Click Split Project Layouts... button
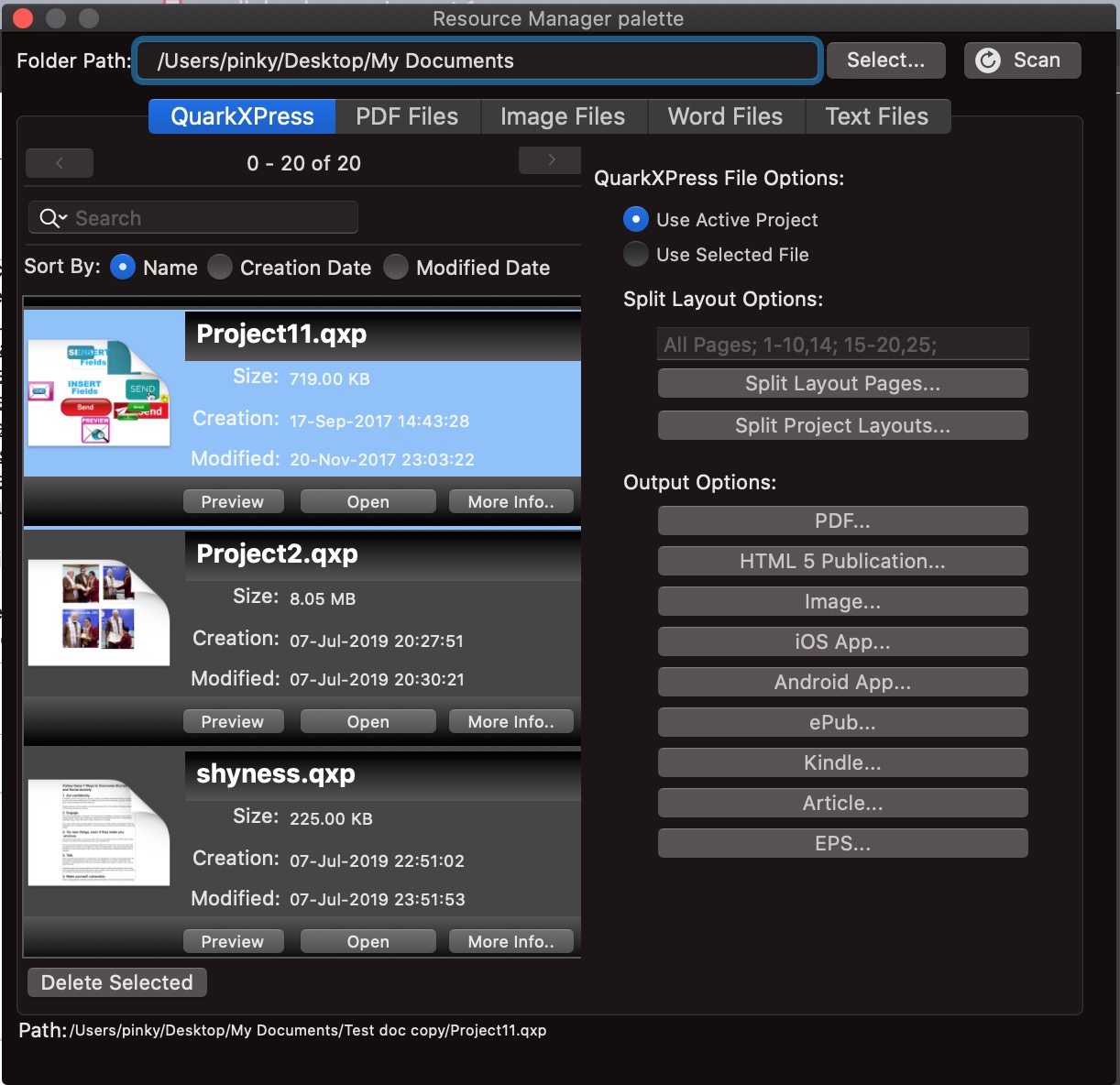Screen dimensions: 1120x1085 (843, 425)
